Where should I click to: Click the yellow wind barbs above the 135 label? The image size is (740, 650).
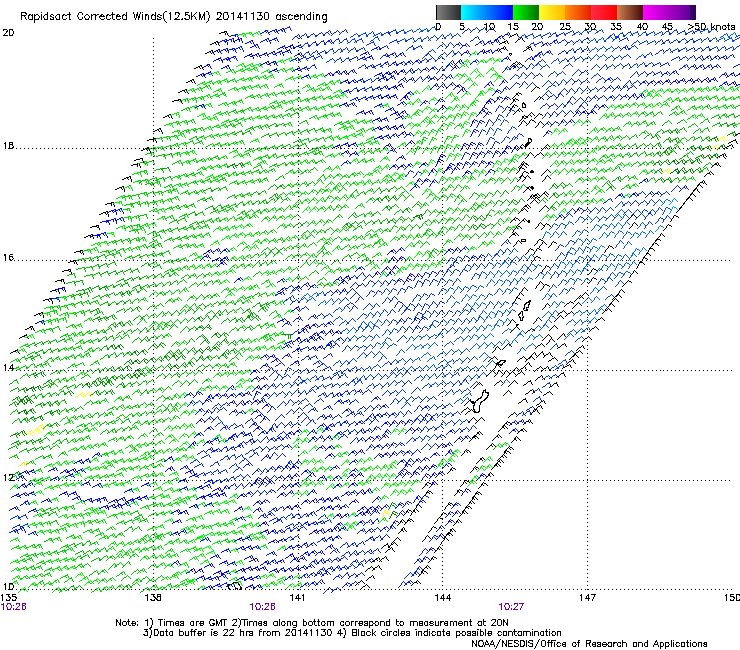pyautogui.click(x=36, y=430)
